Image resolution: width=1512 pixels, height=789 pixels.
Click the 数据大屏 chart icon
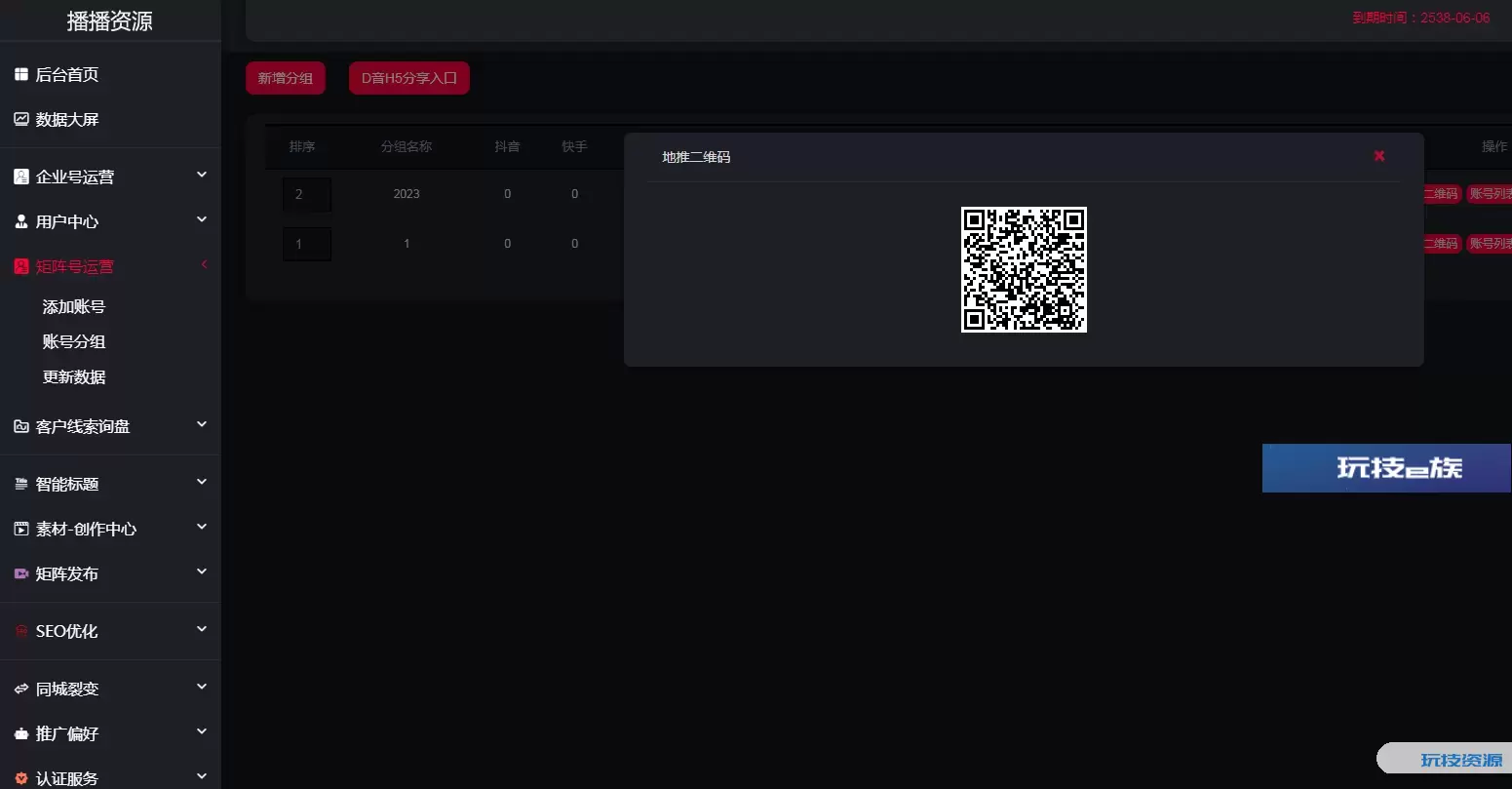click(x=20, y=119)
